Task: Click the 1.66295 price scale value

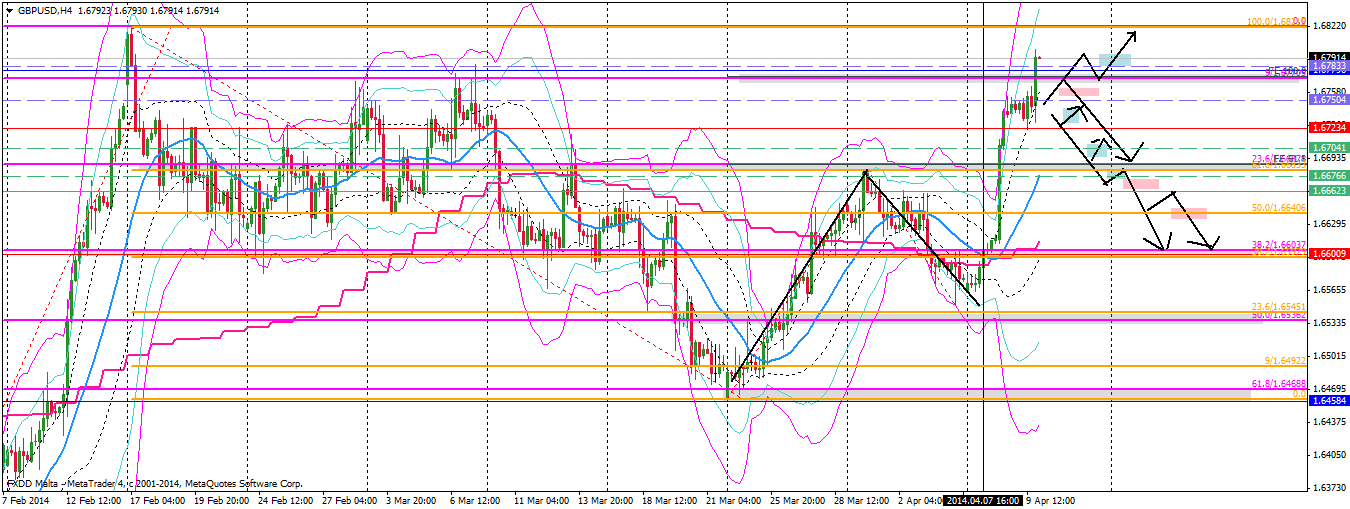Action: pos(1330,224)
